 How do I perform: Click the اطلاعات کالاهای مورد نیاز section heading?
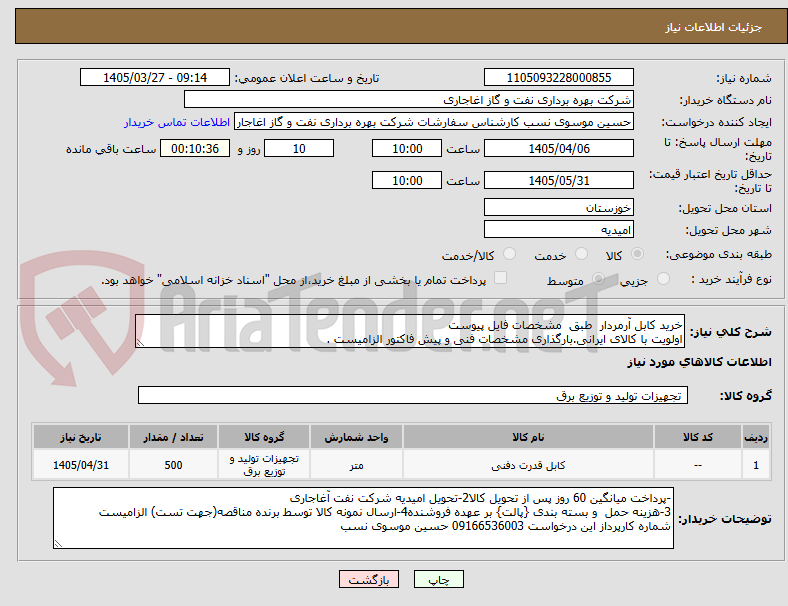[x=699, y=362]
